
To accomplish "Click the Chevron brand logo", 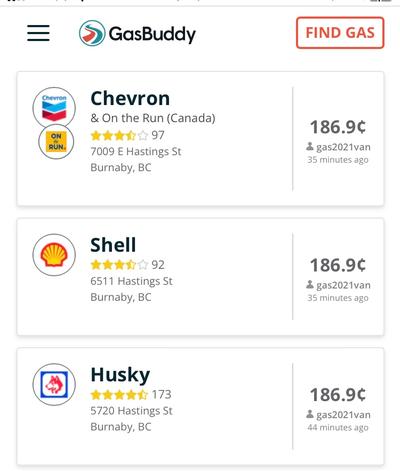I will click(x=54, y=108).
